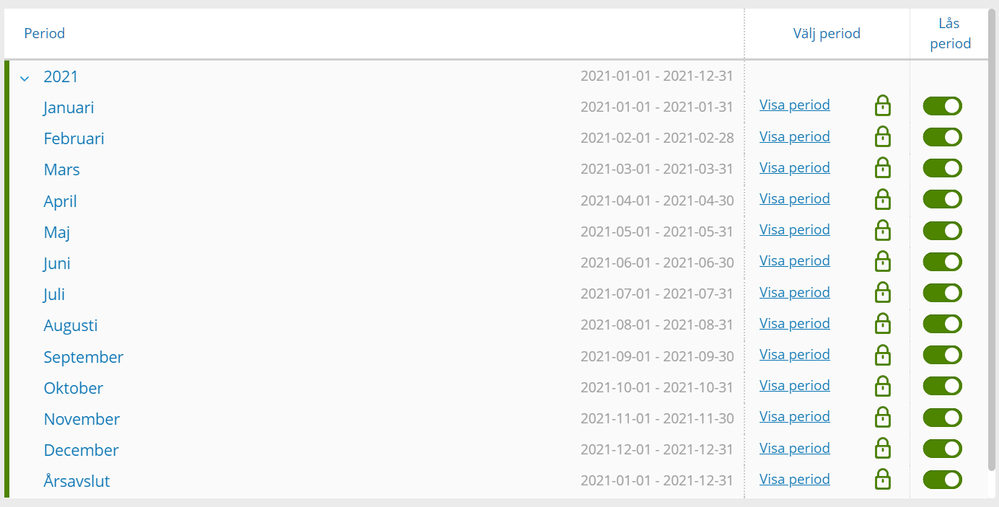Toggle the lock switch for Februari
This screenshot has height=507, width=999.
pos(942,137)
